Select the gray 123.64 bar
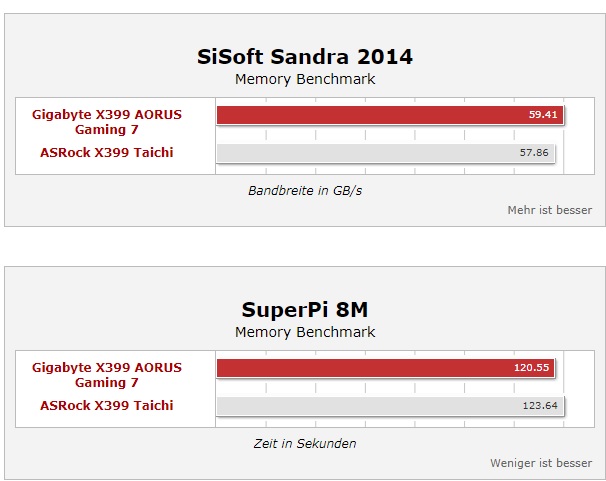Screen dimensions: 606x481 coord(390,406)
